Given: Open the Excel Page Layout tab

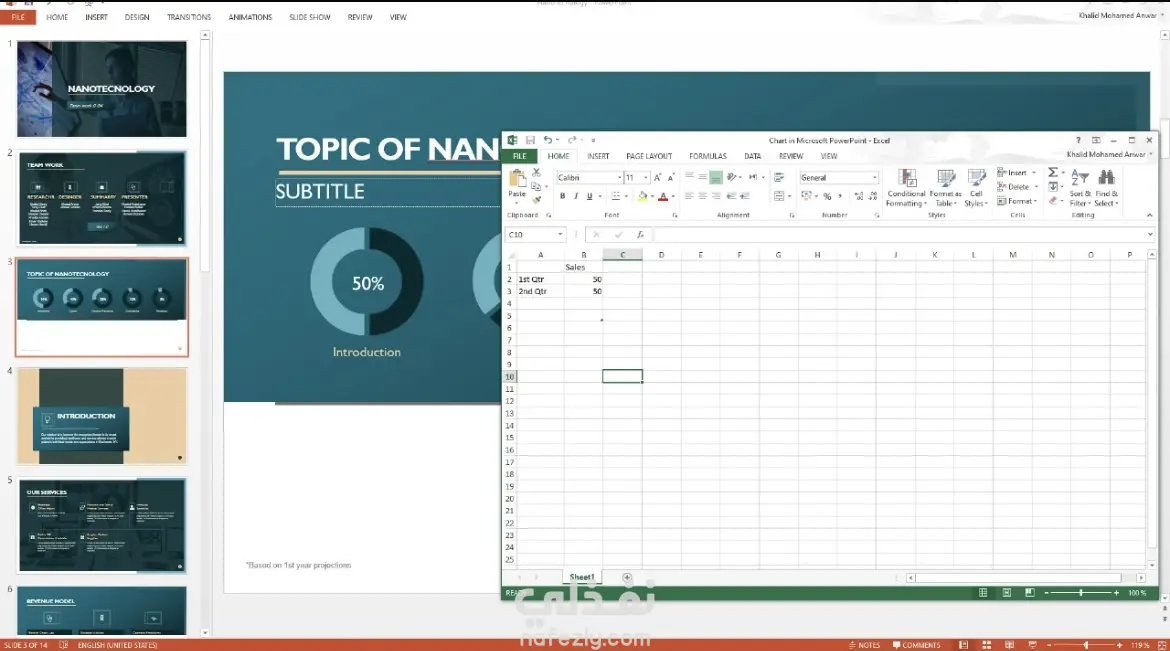Looking at the screenshot, I should tap(649, 156).
